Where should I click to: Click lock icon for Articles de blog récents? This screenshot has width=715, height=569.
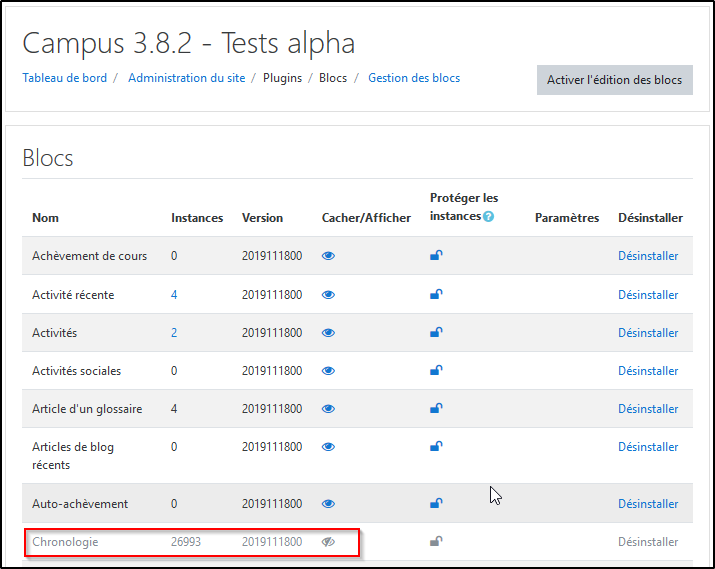(x=436, y=446)
